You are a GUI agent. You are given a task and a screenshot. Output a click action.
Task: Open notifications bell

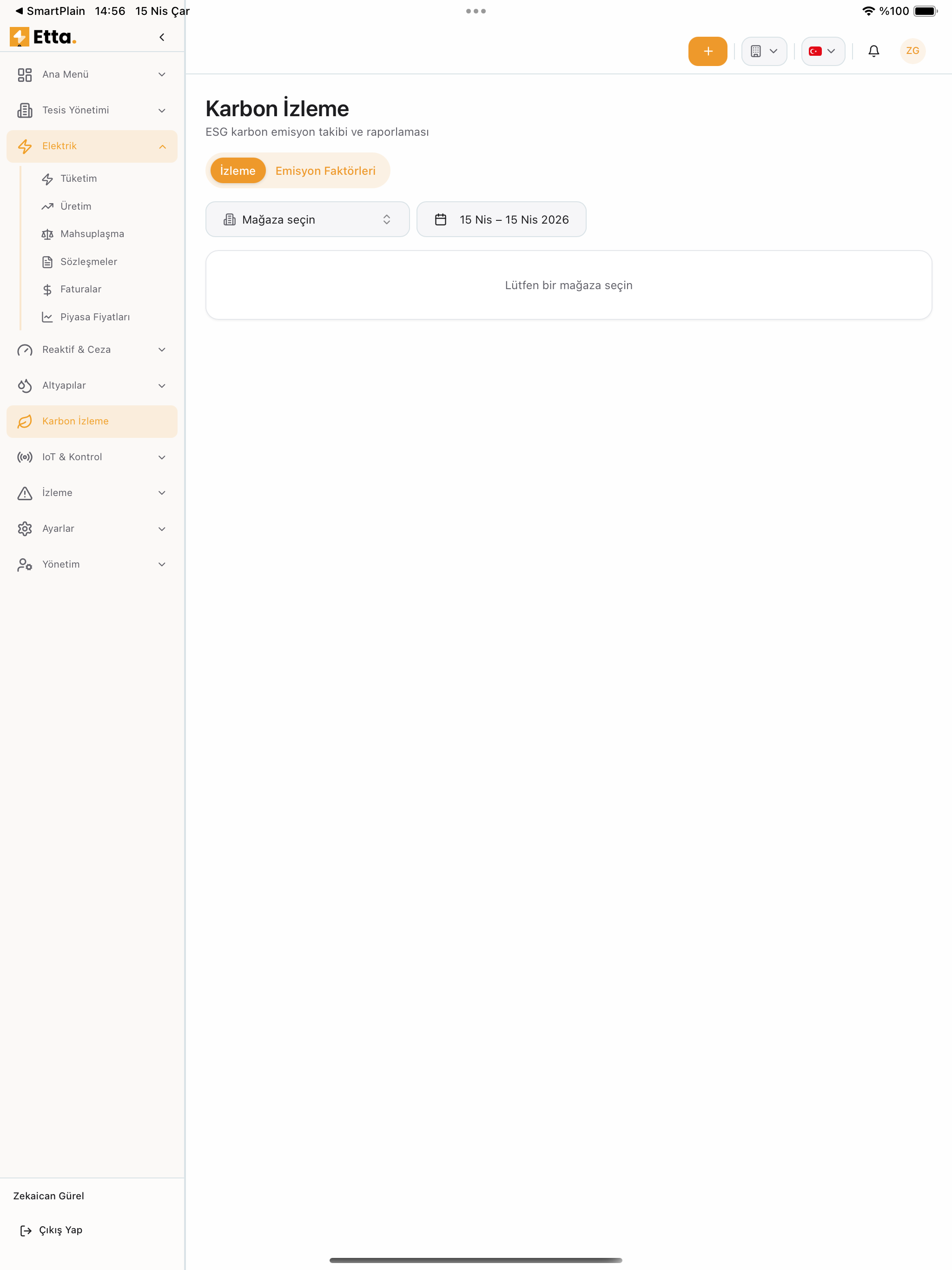tap(873, 51)
